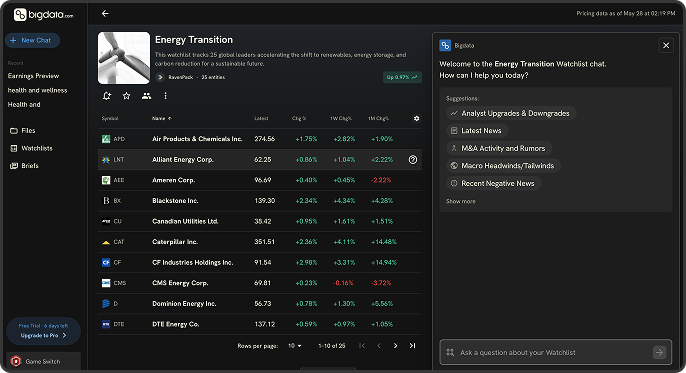The image size is (686, 373).
Task: Select CMS Energy Corp. name
Action: (180, 283)
